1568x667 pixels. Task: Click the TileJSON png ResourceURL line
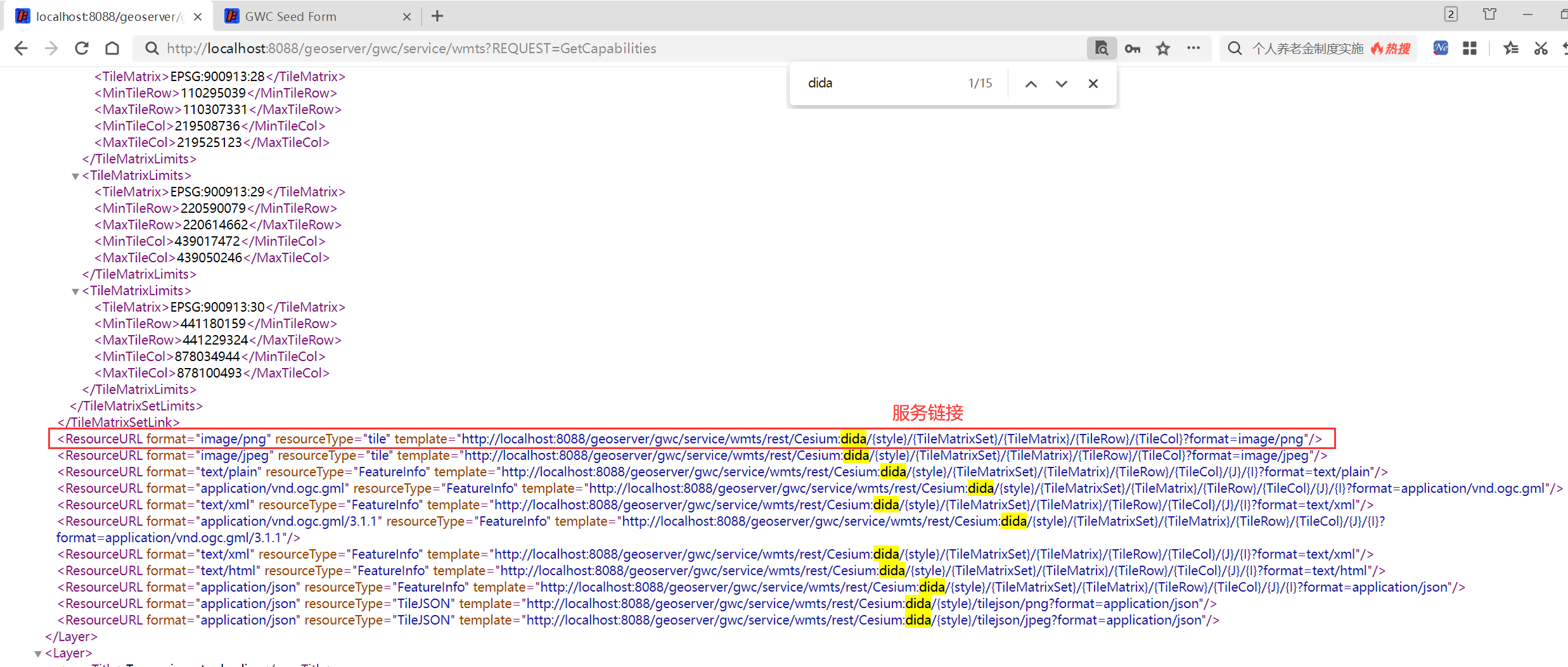[x=637, y=604]
